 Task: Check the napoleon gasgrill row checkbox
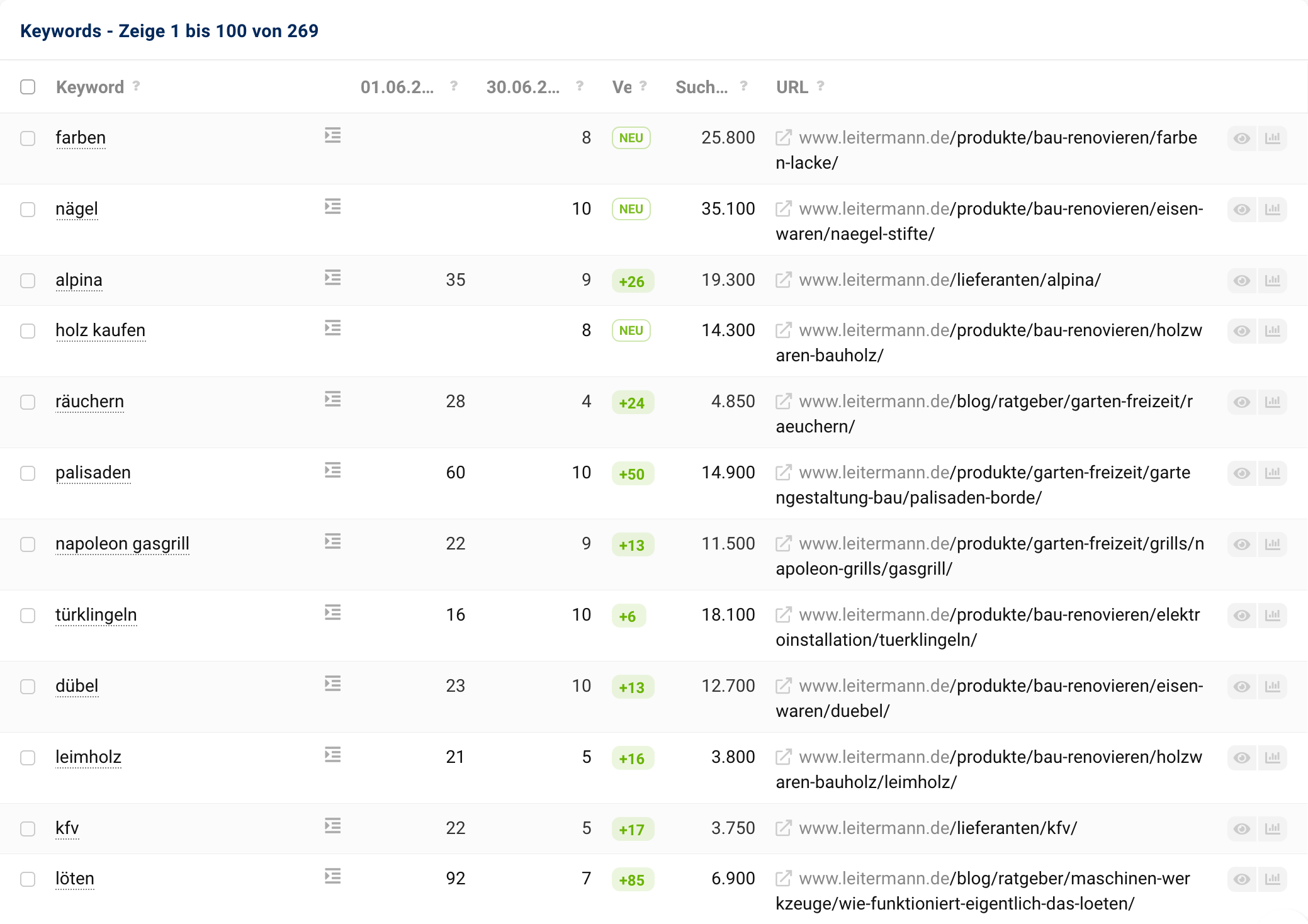[x=28, y=544]
